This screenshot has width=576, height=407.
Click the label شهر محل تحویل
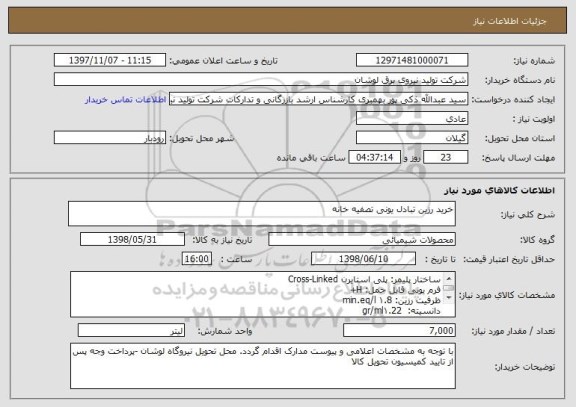coord(202,138)
